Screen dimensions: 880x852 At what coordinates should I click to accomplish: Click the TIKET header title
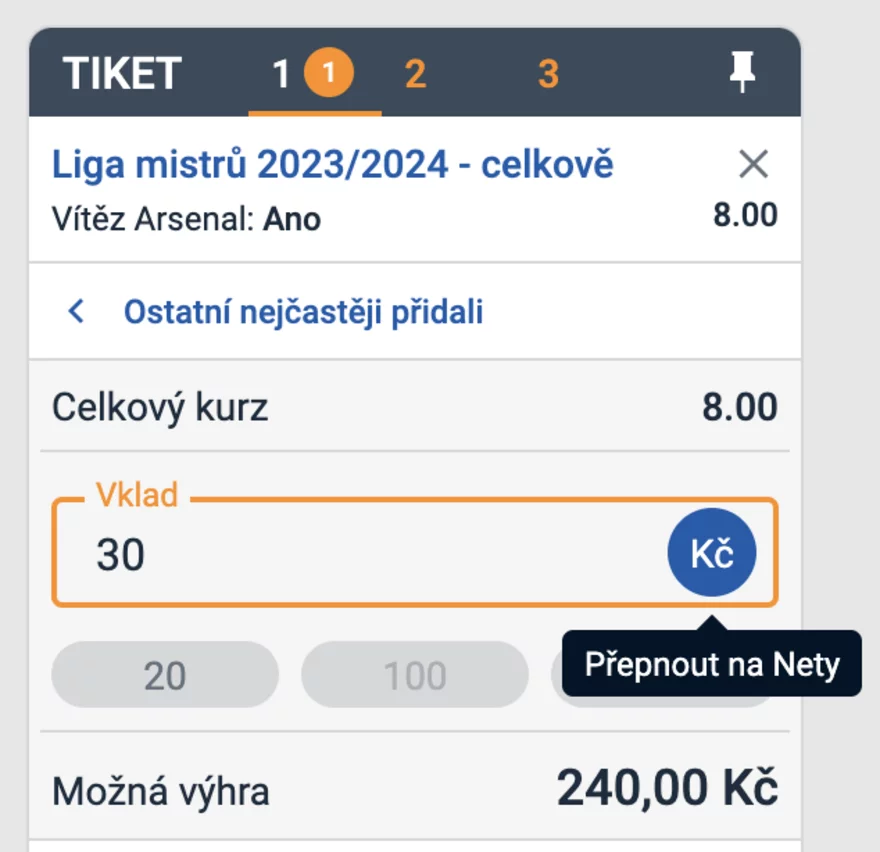122,73
